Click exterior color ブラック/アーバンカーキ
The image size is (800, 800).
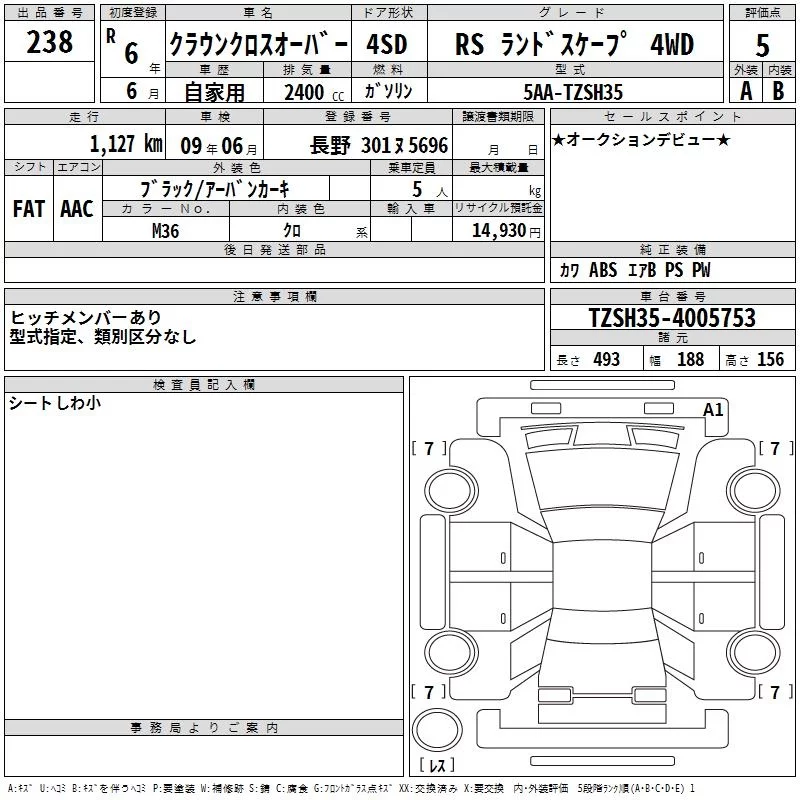click(x=215, y=189)
